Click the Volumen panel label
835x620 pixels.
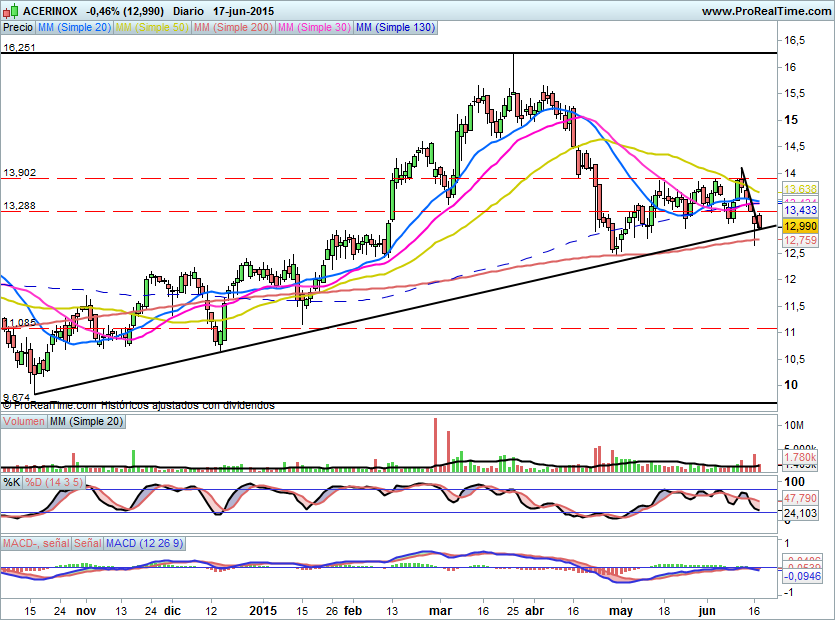[x=24, y=422]
